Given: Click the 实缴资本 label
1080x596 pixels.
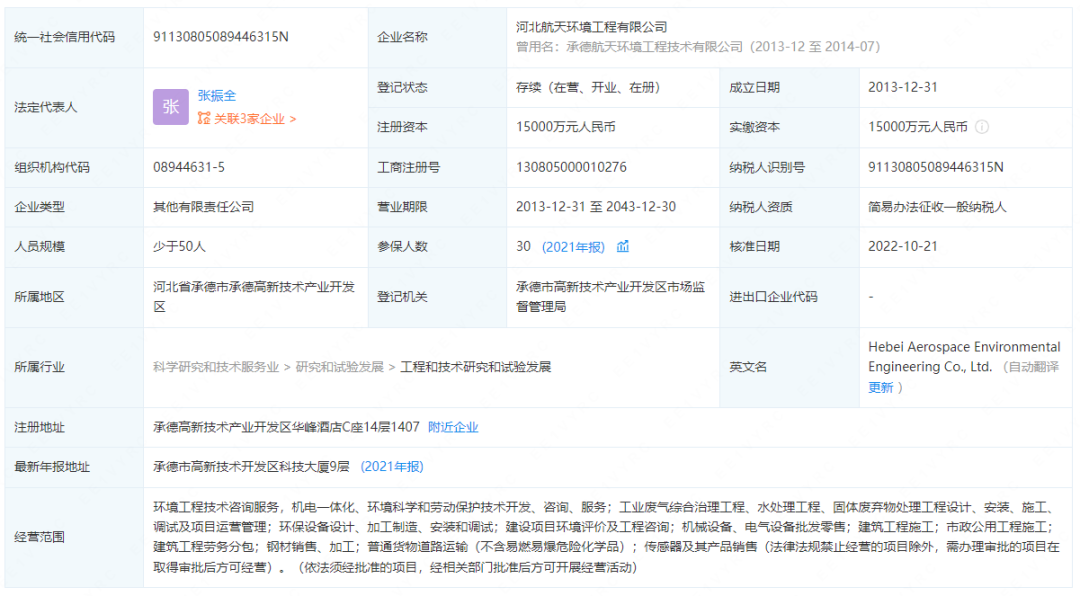Looking at the screenshot, I should click(x=754, y=127).
